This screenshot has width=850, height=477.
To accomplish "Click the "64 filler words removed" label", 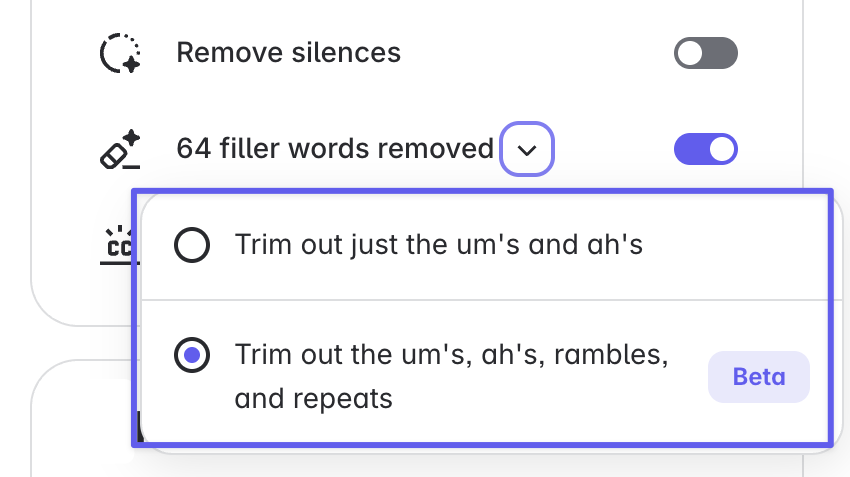I will click(x=334, y=150).
